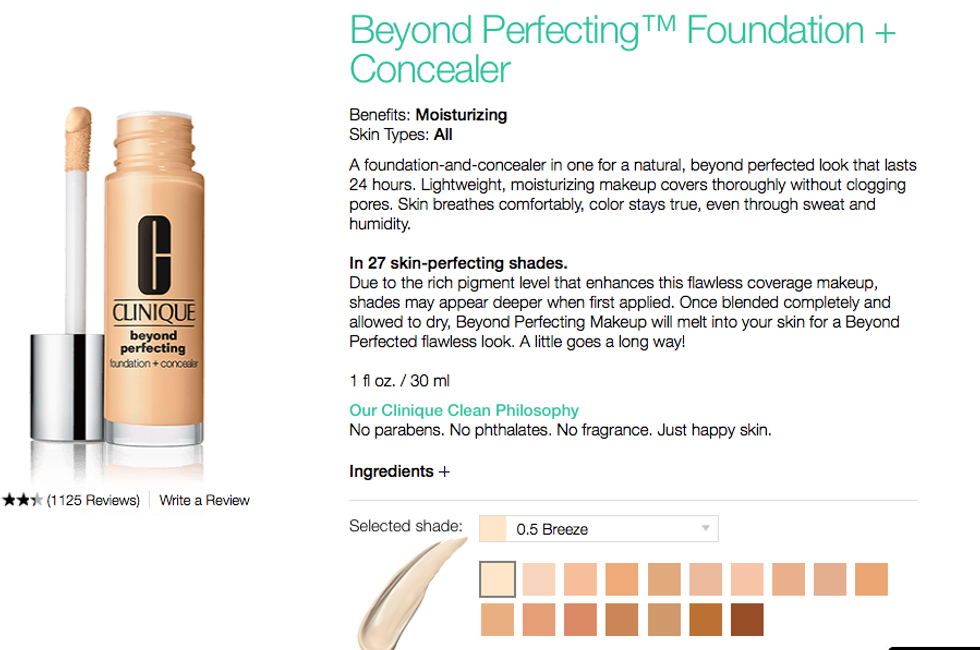Screen dimensions: 980x650
Task: Choose the sixth swatch in the bottom row
Action: pos(705,620)
